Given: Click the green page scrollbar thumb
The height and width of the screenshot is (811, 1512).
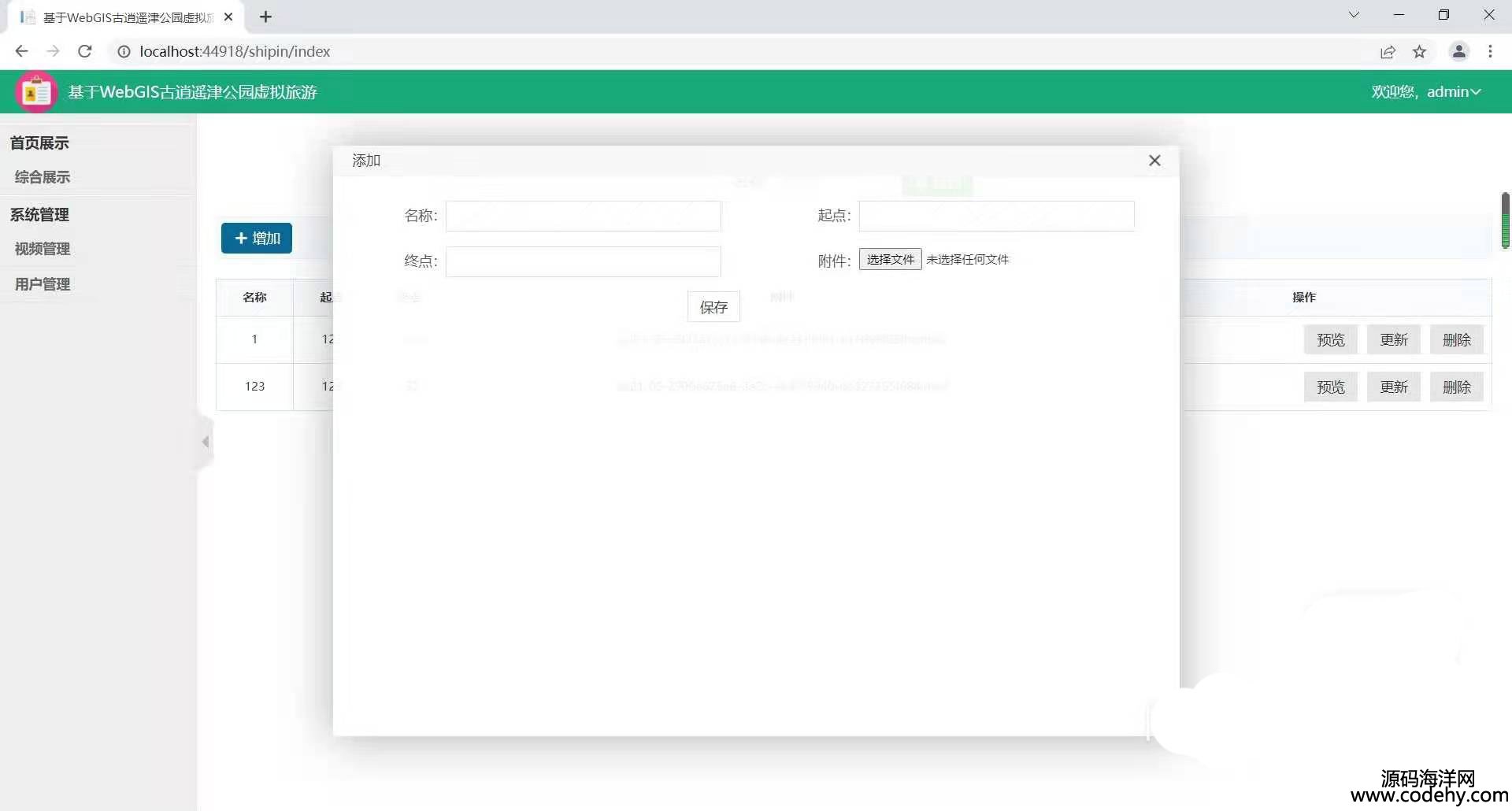Looking at the screenshot, I should (1505, 220).
